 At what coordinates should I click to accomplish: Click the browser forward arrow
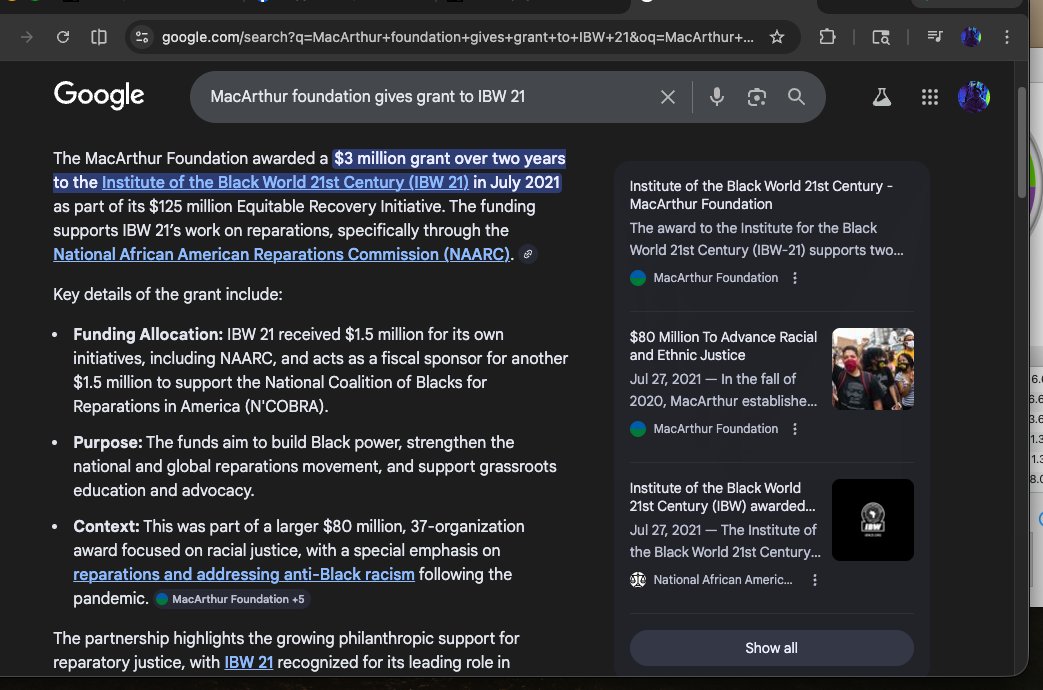click(x=27, y=37)
